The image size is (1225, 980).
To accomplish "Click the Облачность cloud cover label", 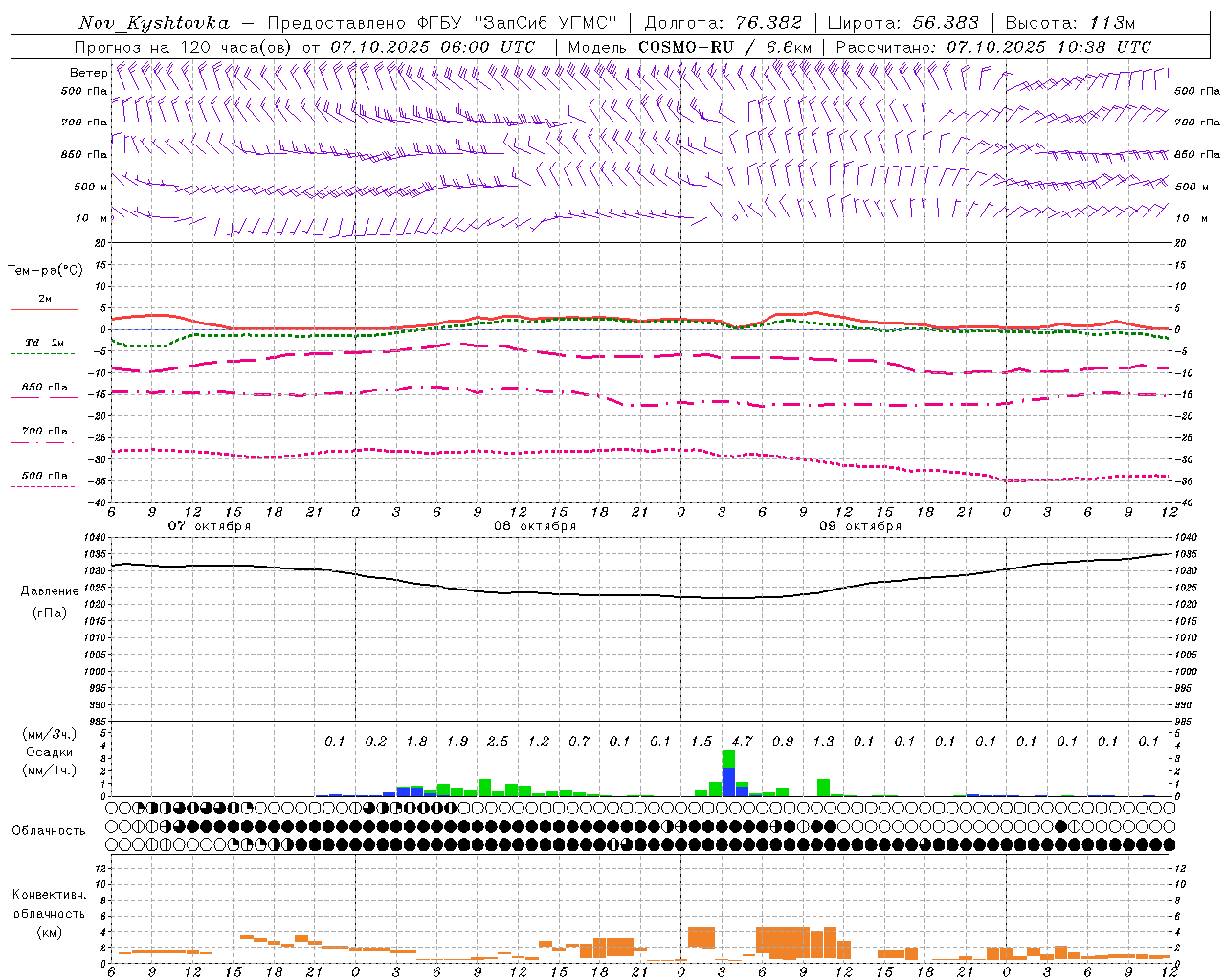I will point(49,830).
